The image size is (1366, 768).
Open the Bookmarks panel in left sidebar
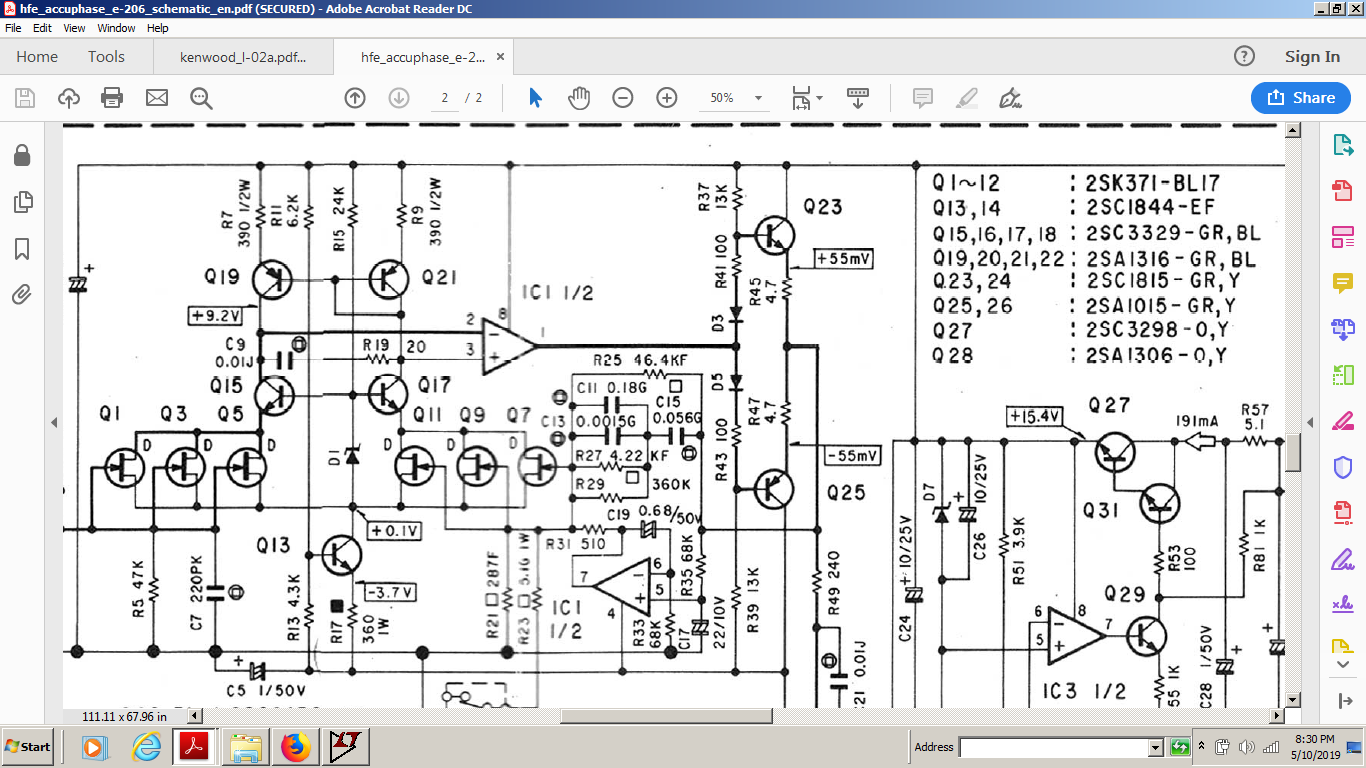pos(21,248)
